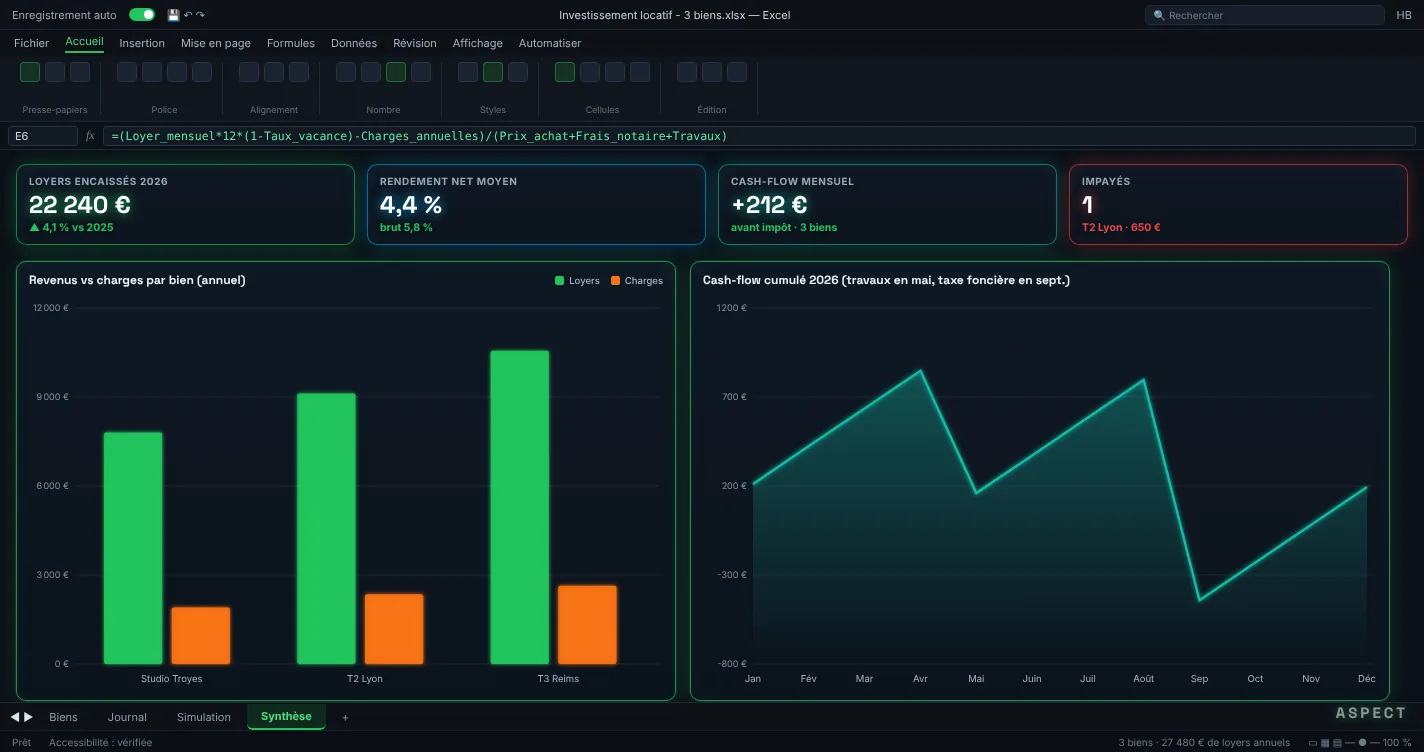
Task: Select the page break preview icon
Action: pos(1337,743)
